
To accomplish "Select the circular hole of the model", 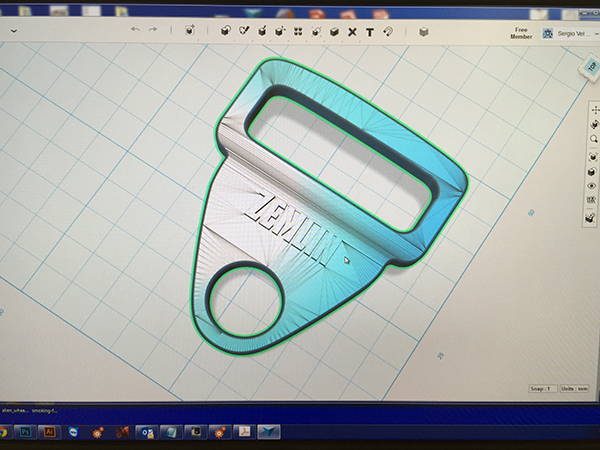I will 248,300.
